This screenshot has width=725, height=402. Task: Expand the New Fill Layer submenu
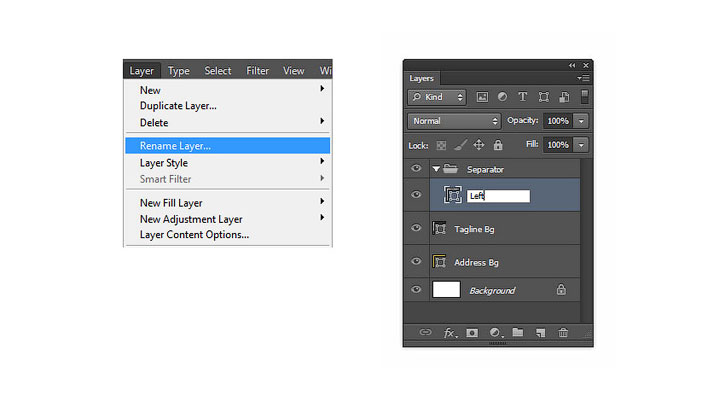tap(322, 201)
